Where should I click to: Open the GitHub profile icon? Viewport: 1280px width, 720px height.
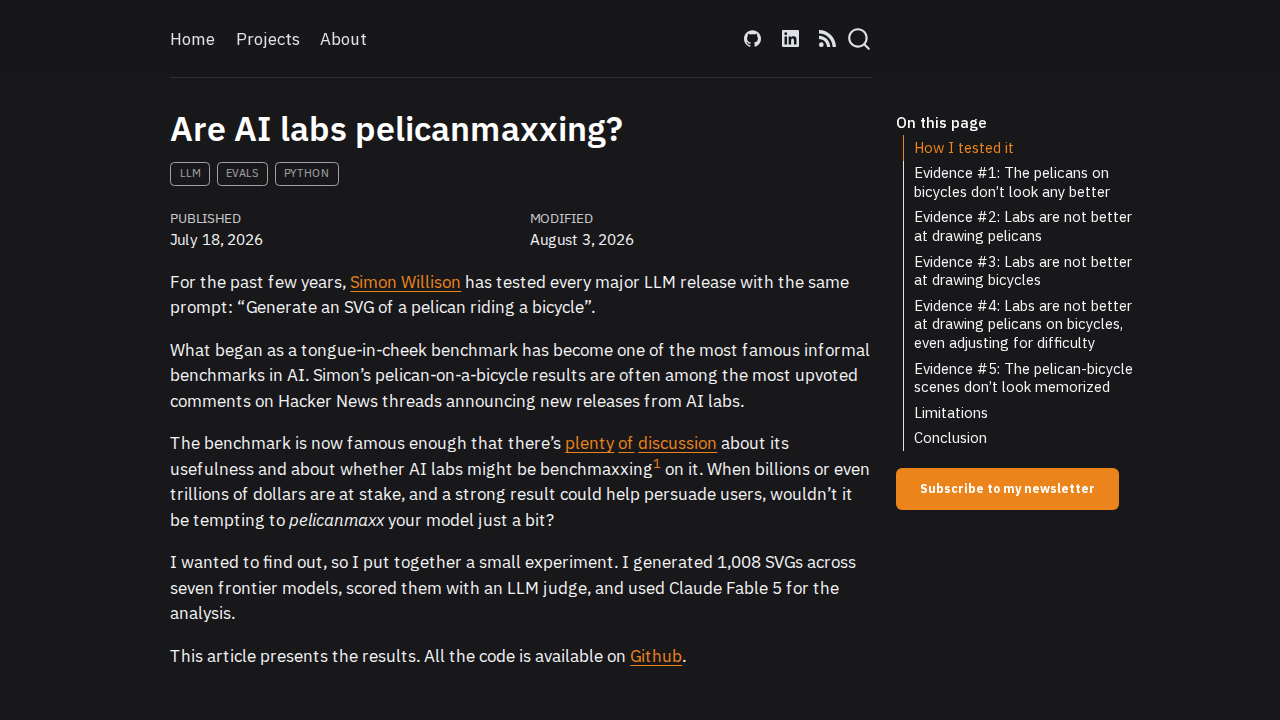point(752,39)
